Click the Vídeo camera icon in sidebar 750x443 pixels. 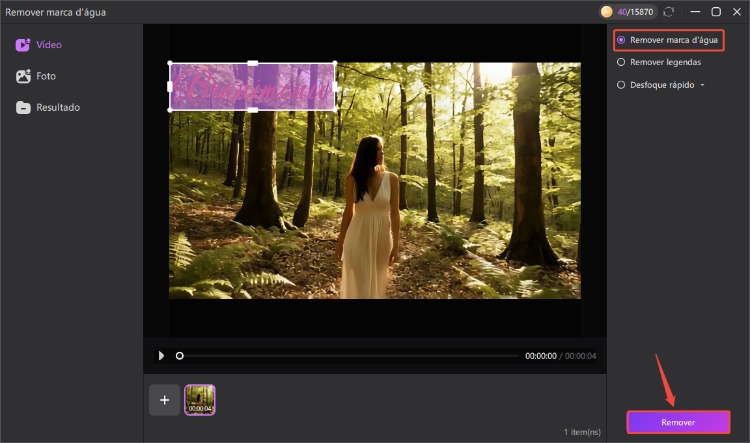[22, 45]
